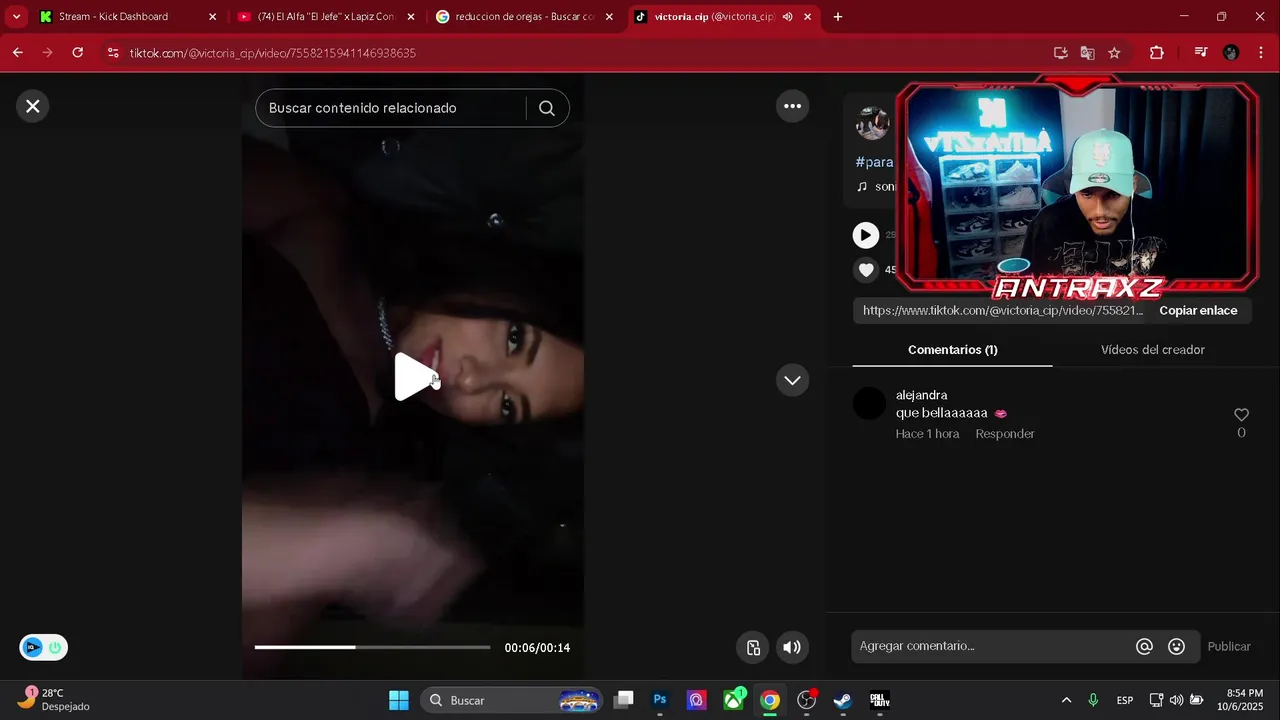Click the taskbar Buscar search box
1280x720 pixels.
coord(512,700)
